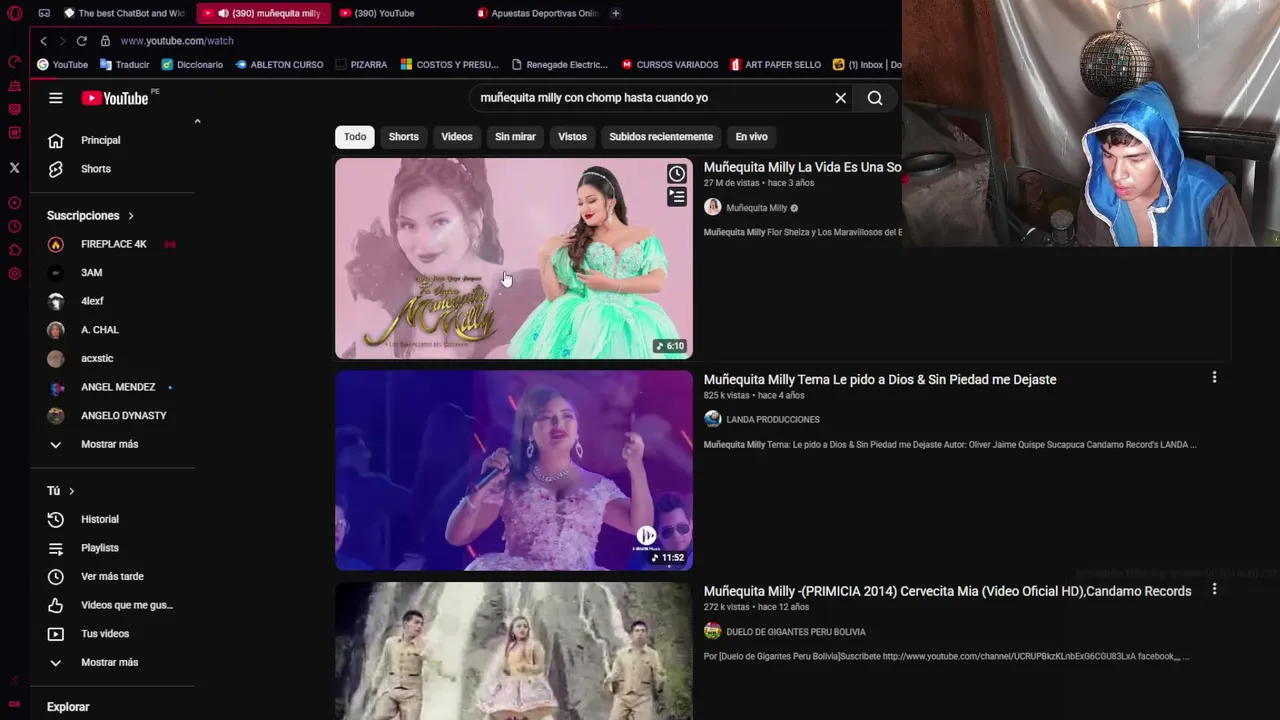The width and height of the screenshot is (1280, 720).
Task: Click the YouTube logo
Action: [x=115, y=98]
